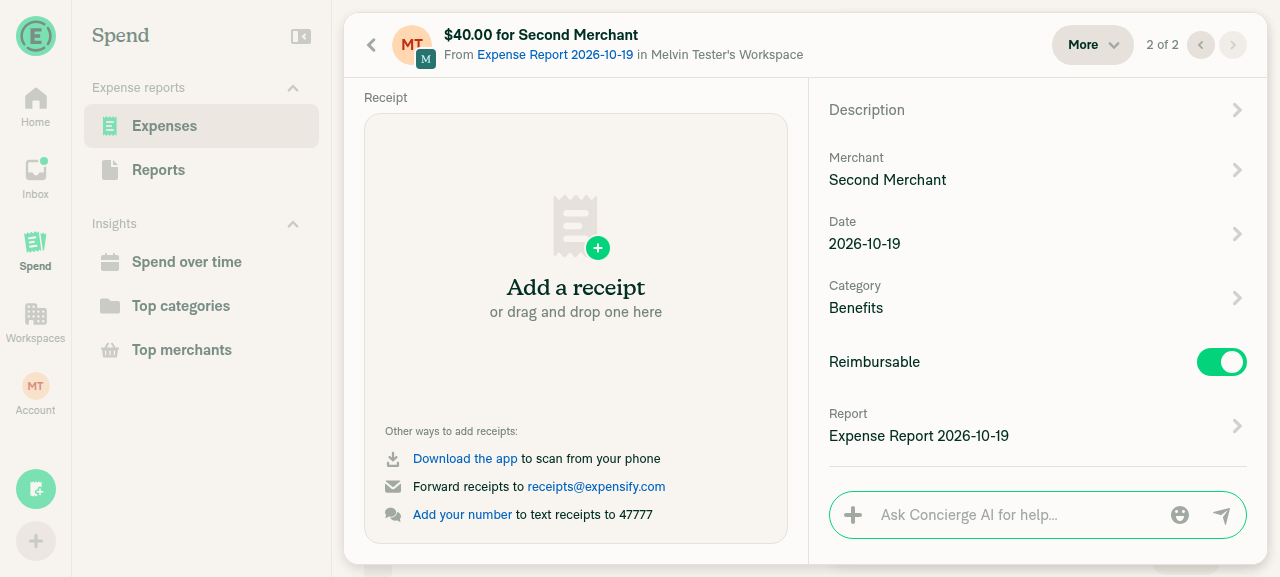This screenshot has width=1280, height=577.
Task: Open the Date field chevron
Action: (x=1237, y=234)
